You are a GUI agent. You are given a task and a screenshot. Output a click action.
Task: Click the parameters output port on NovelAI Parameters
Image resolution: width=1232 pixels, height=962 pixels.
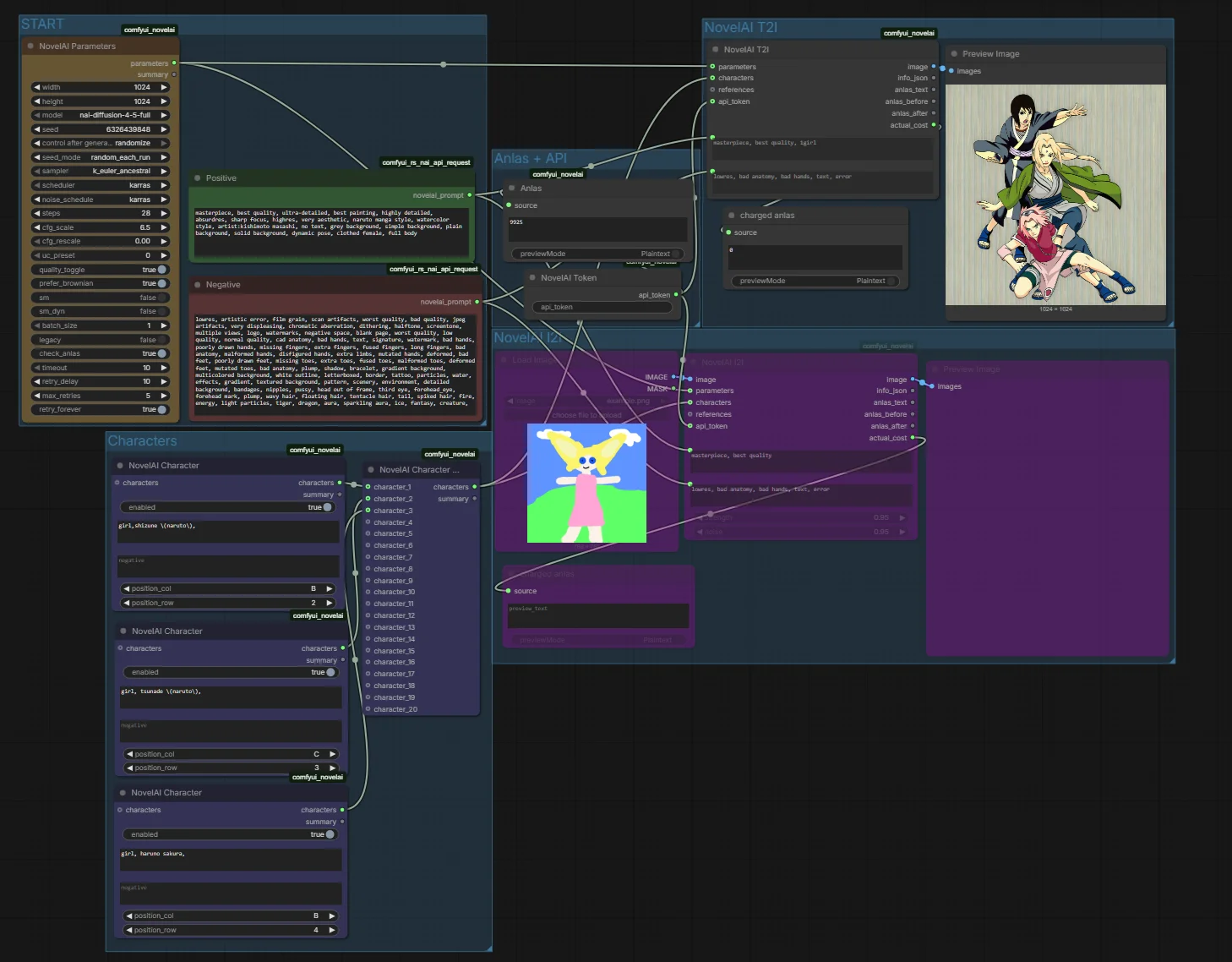[x=174, y=63]
